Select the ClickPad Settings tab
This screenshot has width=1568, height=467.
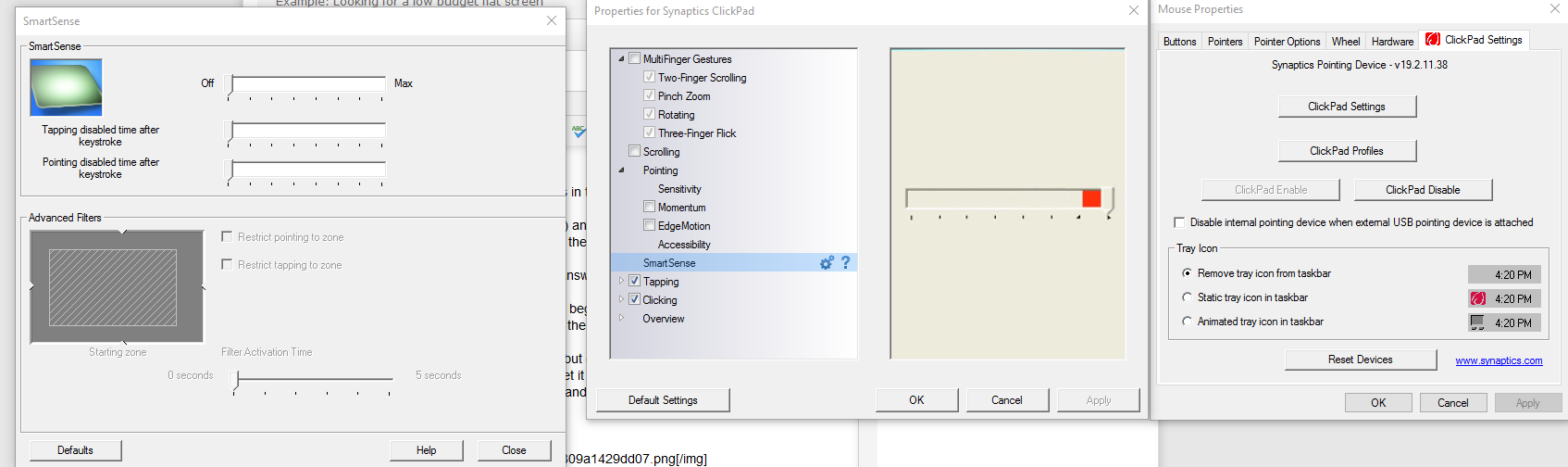tap(1475, 40)
